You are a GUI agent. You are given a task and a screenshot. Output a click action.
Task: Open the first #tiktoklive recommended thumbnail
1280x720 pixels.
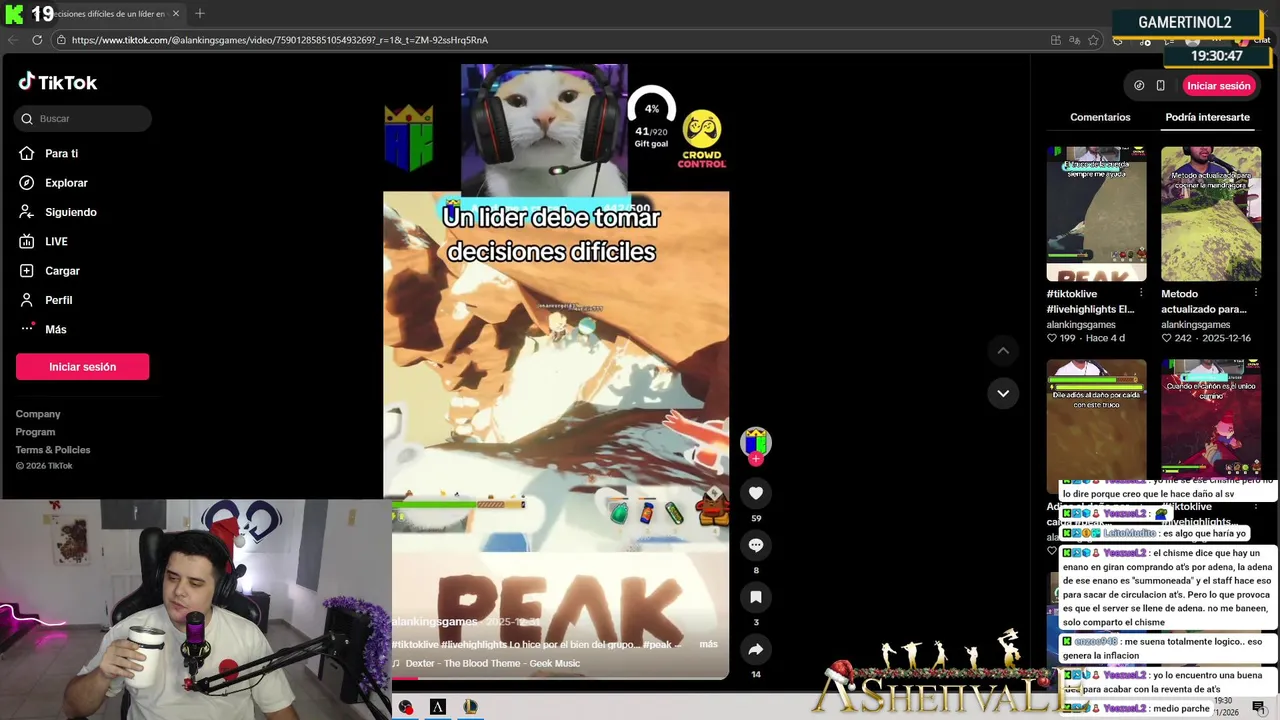1096,214
